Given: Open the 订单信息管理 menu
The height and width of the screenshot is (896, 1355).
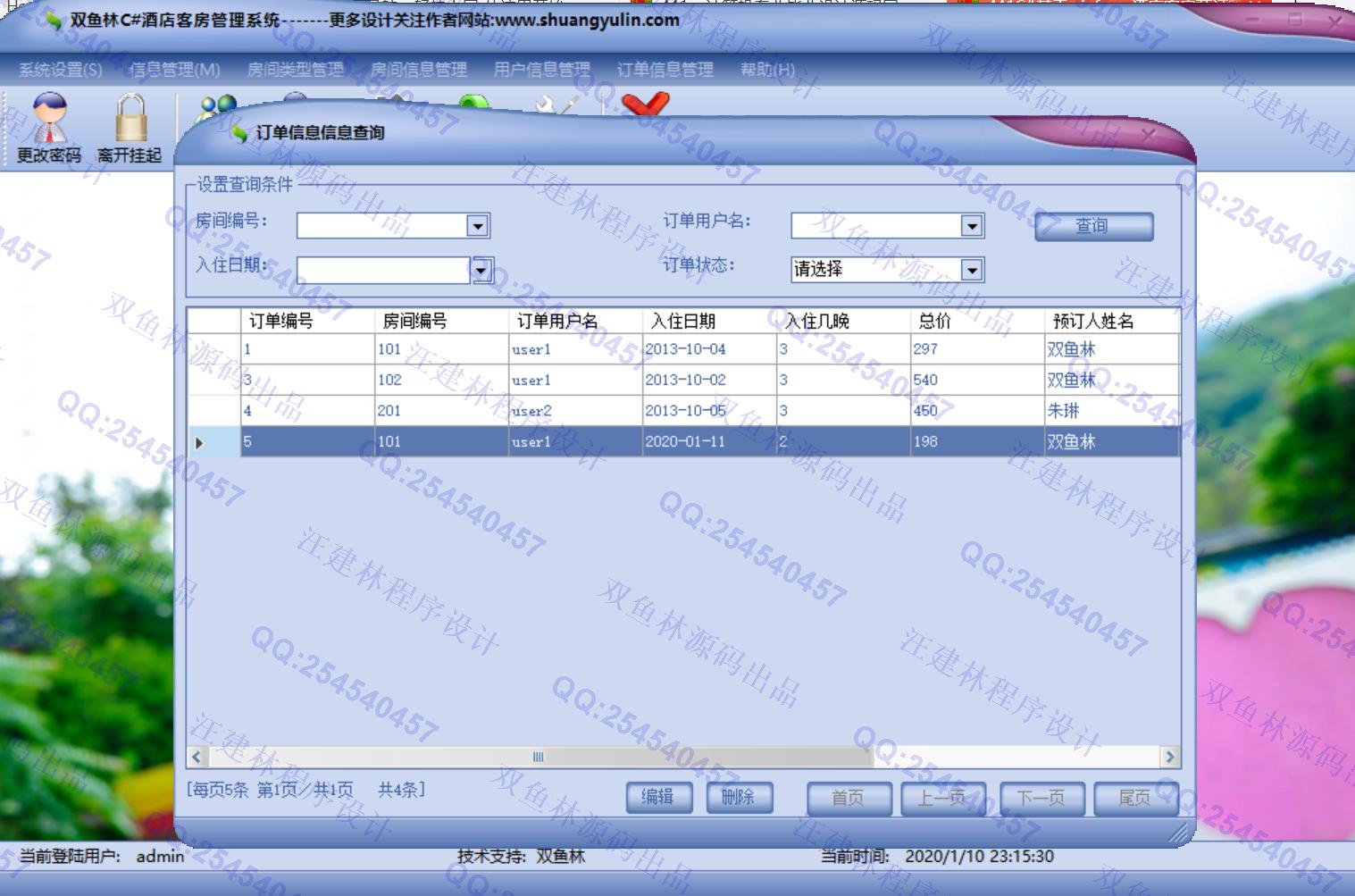Looking at the screenshot, I should click(665, 70).
